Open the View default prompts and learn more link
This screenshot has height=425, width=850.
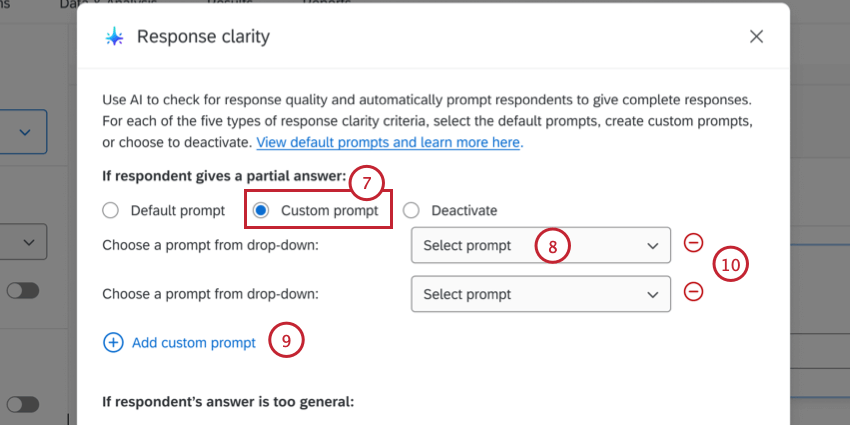click(x=388, y=142)
